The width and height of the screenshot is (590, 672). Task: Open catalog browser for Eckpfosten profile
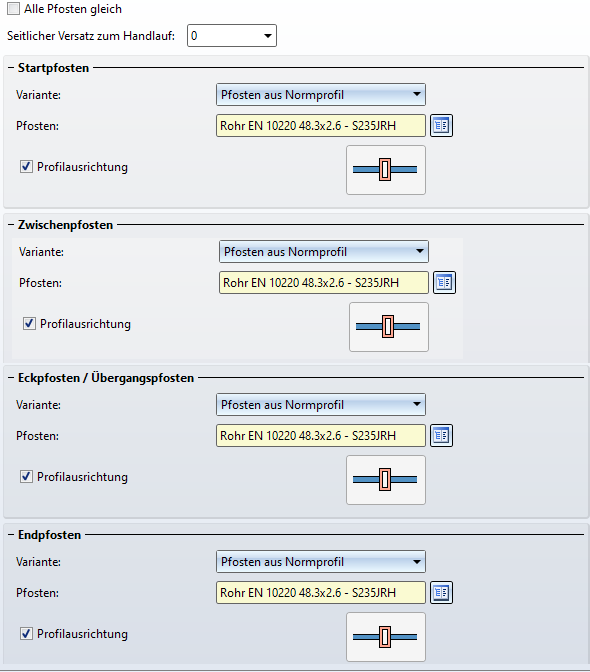[441, 435]
